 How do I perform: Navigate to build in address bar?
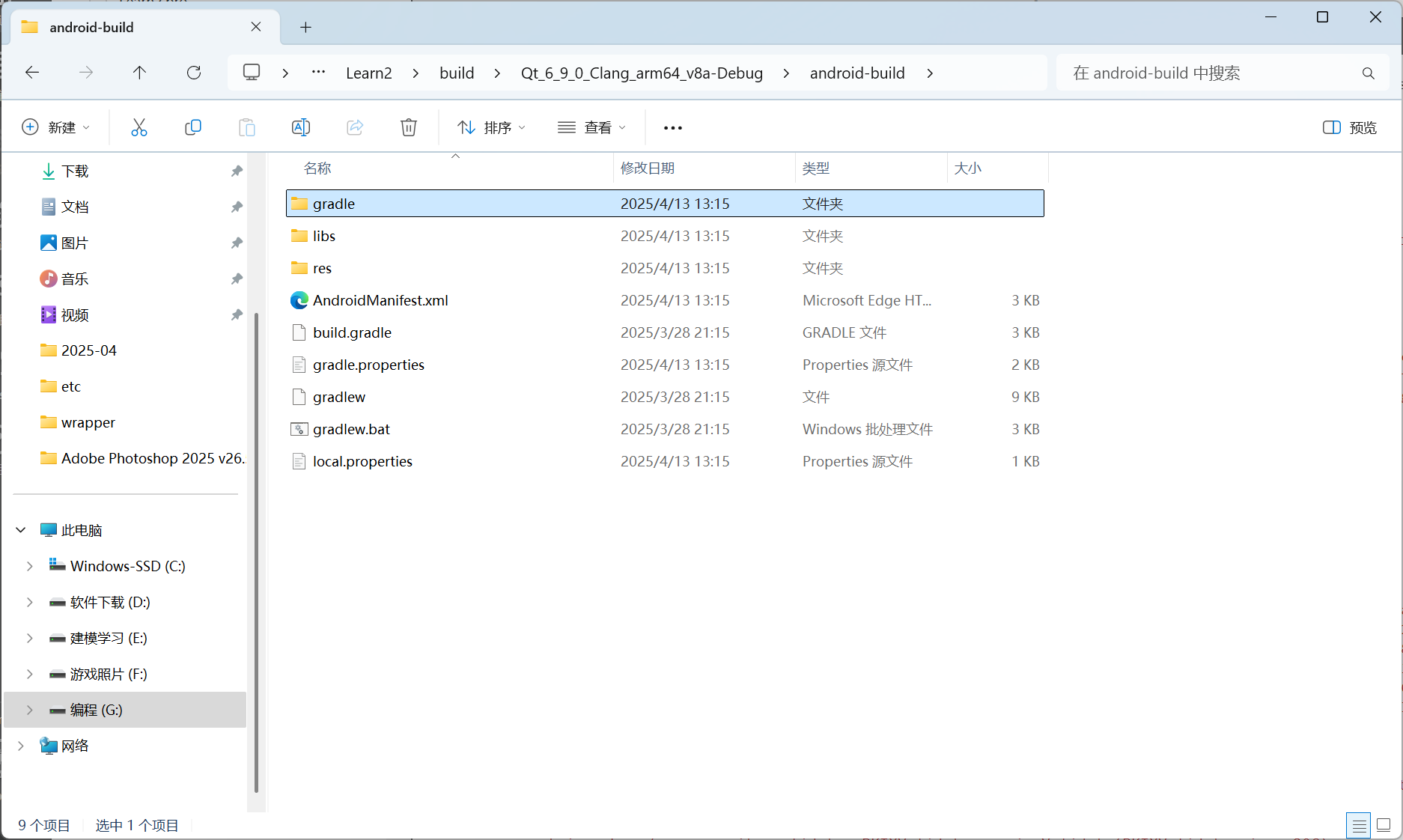tap(457, 73)
